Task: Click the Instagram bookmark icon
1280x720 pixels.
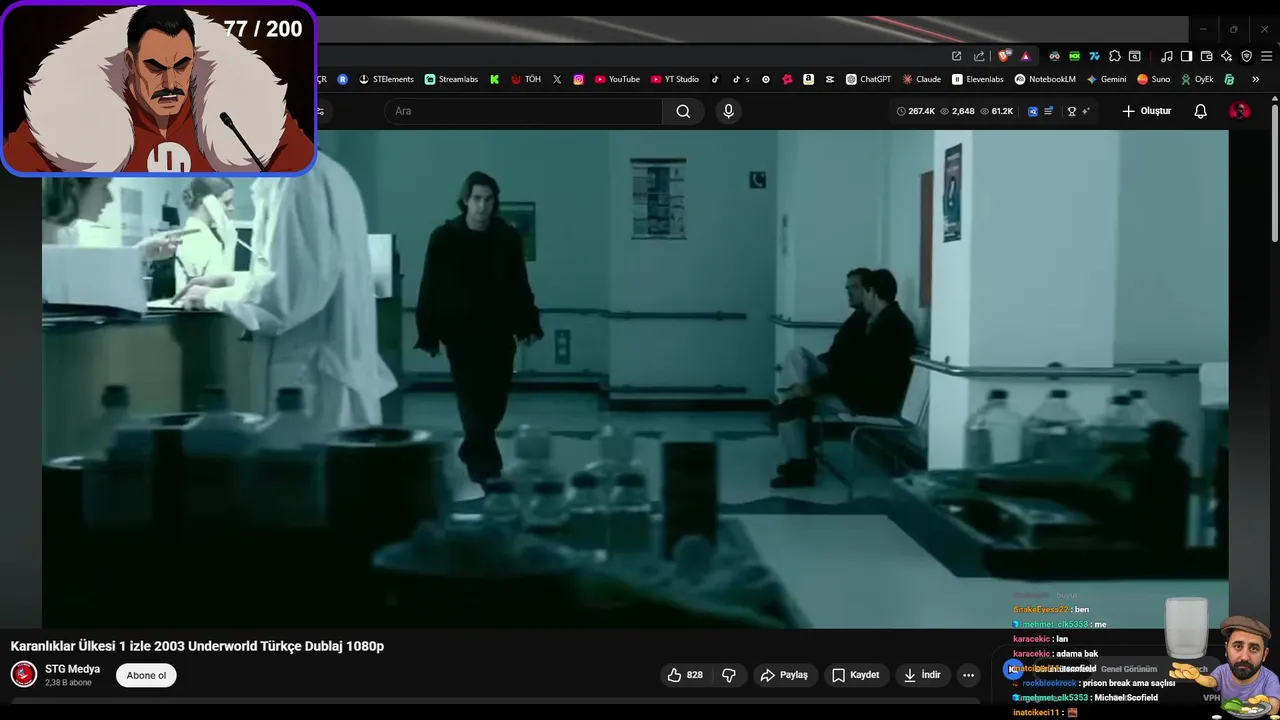Action: point(578,79)
